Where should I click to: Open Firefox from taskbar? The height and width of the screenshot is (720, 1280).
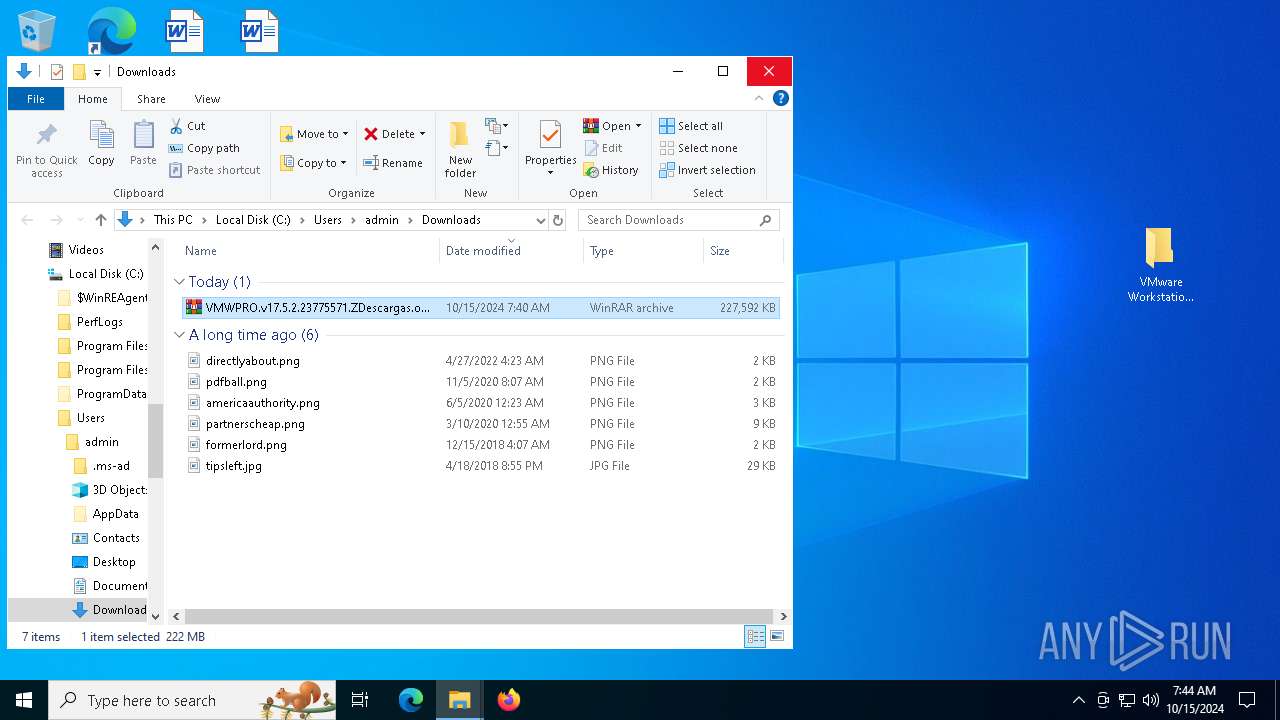coord(509,700)
